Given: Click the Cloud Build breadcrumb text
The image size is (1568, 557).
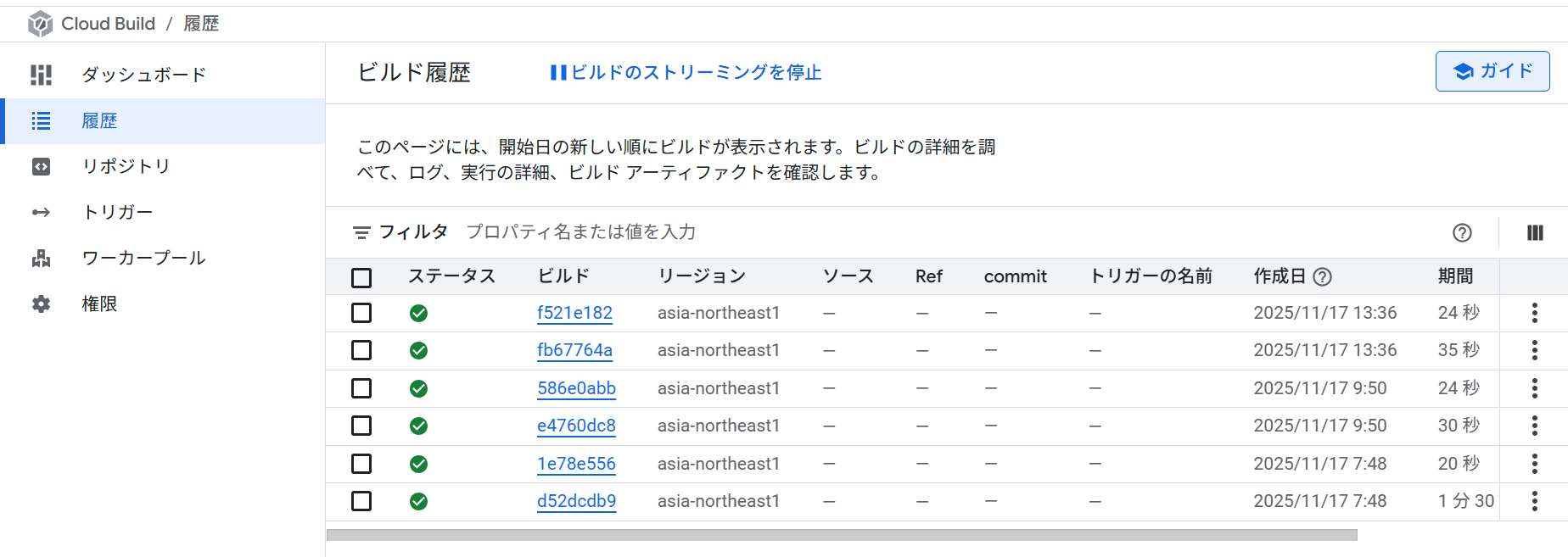Looking at the screenshot, I should tap(108, 24).
